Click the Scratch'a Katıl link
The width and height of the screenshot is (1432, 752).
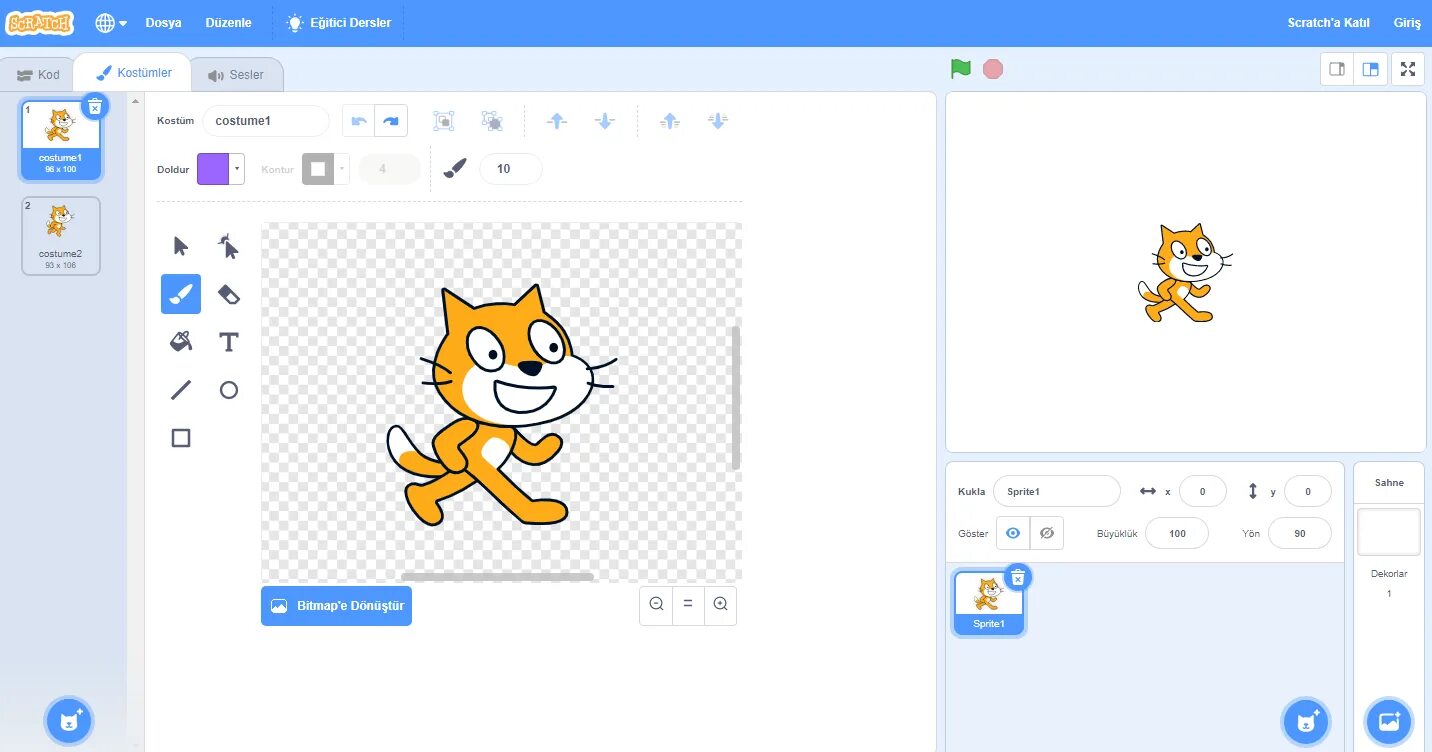pyautogui.click(x=1328, y=22)
